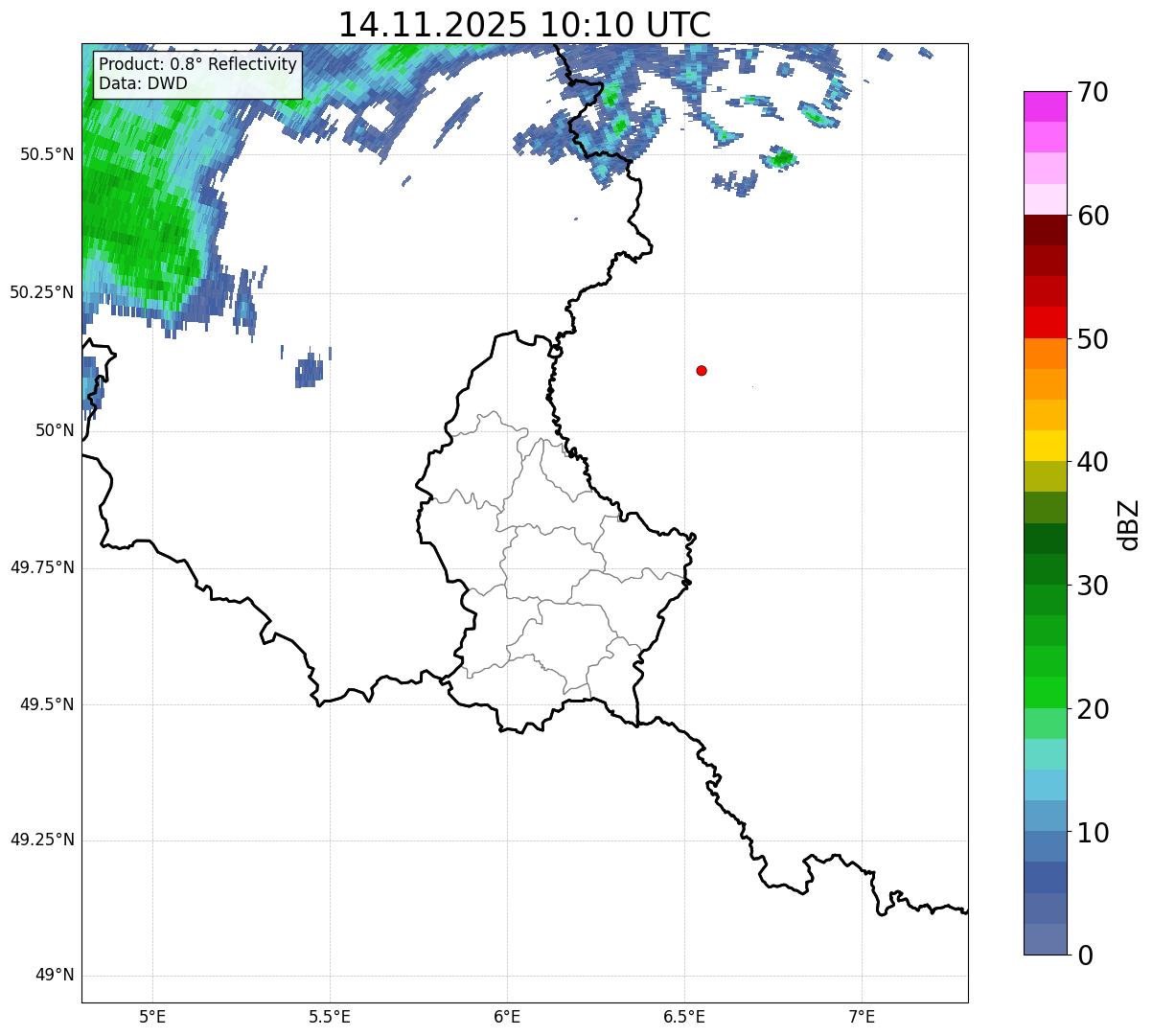Click the dBZ colorbar axis label
The width and height of the screenshot is (1152, 1036).
1129,523
